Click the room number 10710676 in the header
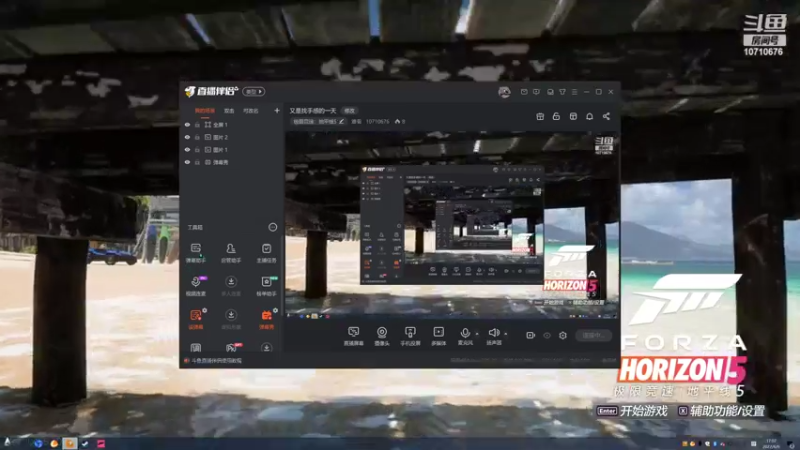Image resolution: width=800 pixels, height=450 pixels. [377, 121]
